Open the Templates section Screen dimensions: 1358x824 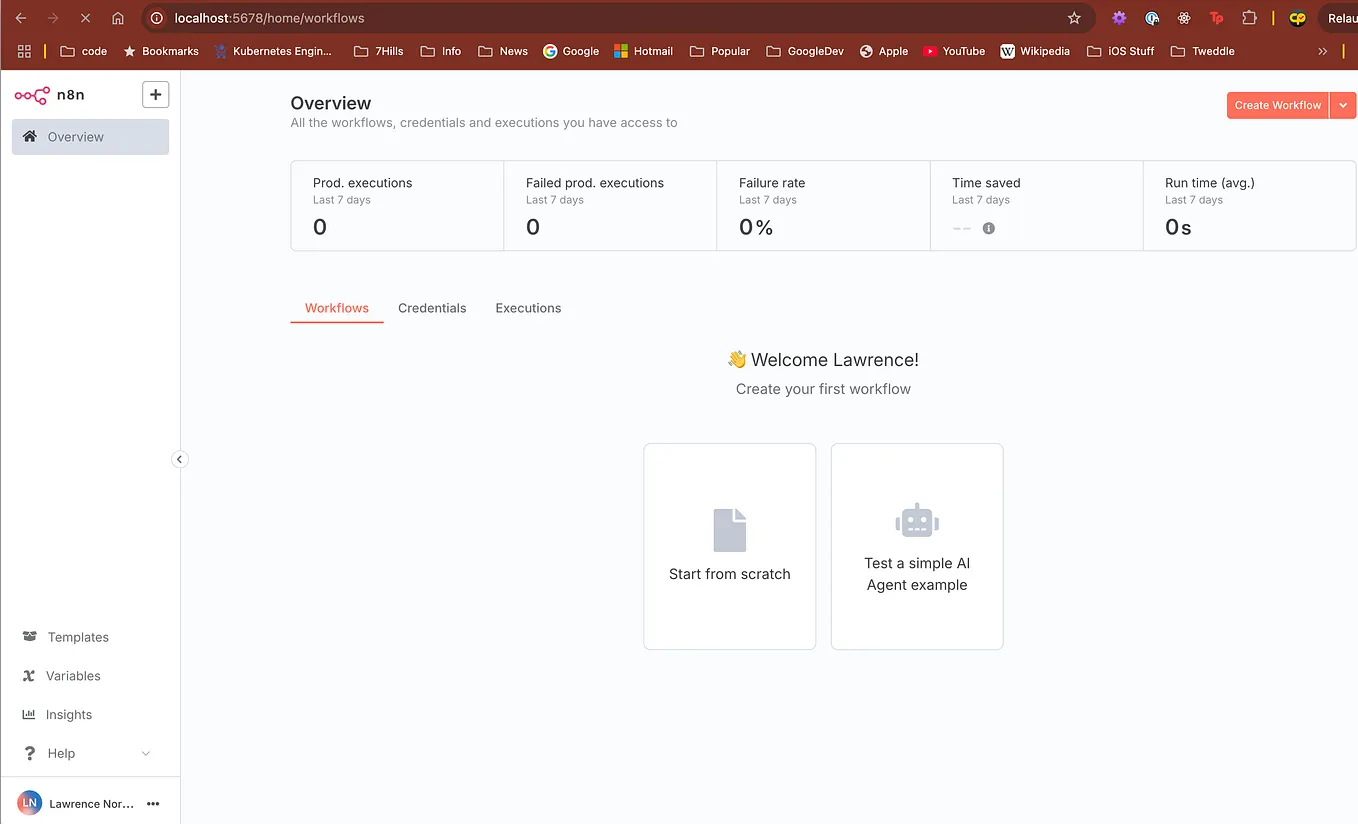77,637
